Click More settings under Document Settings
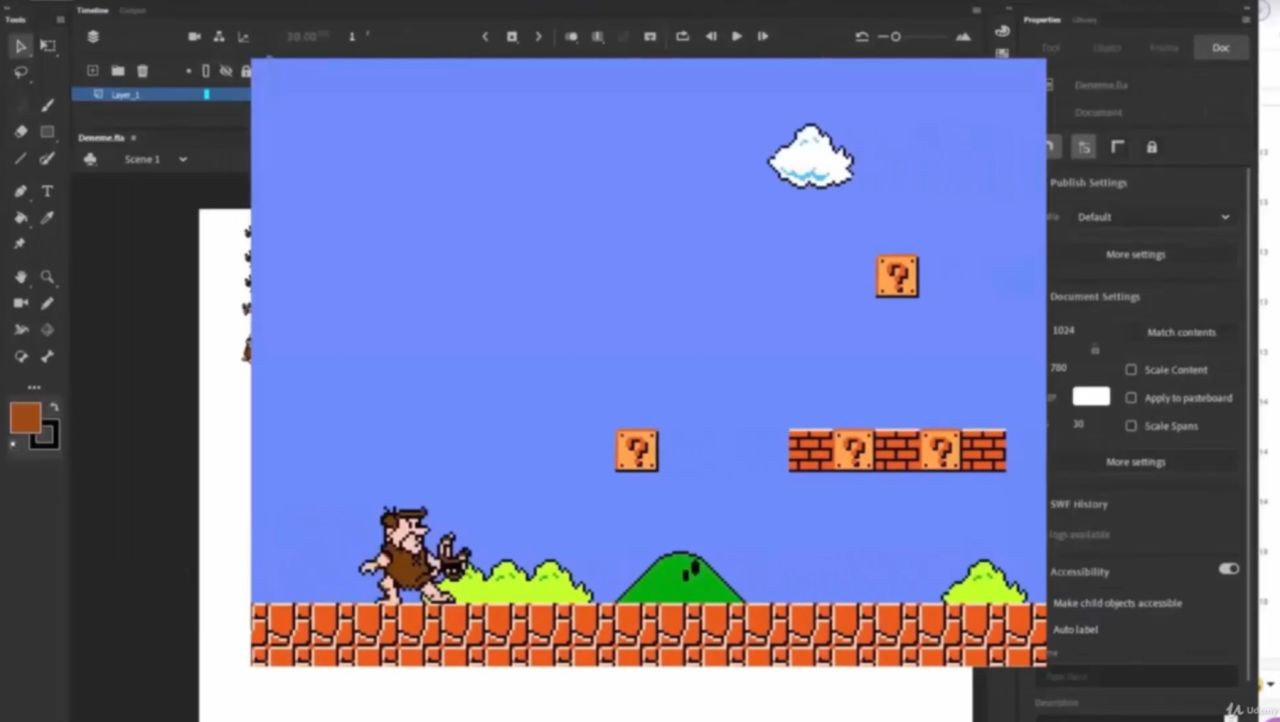Image resolution: width=1280 pixels, height=722 pixels. click(x=1135, y=462)
